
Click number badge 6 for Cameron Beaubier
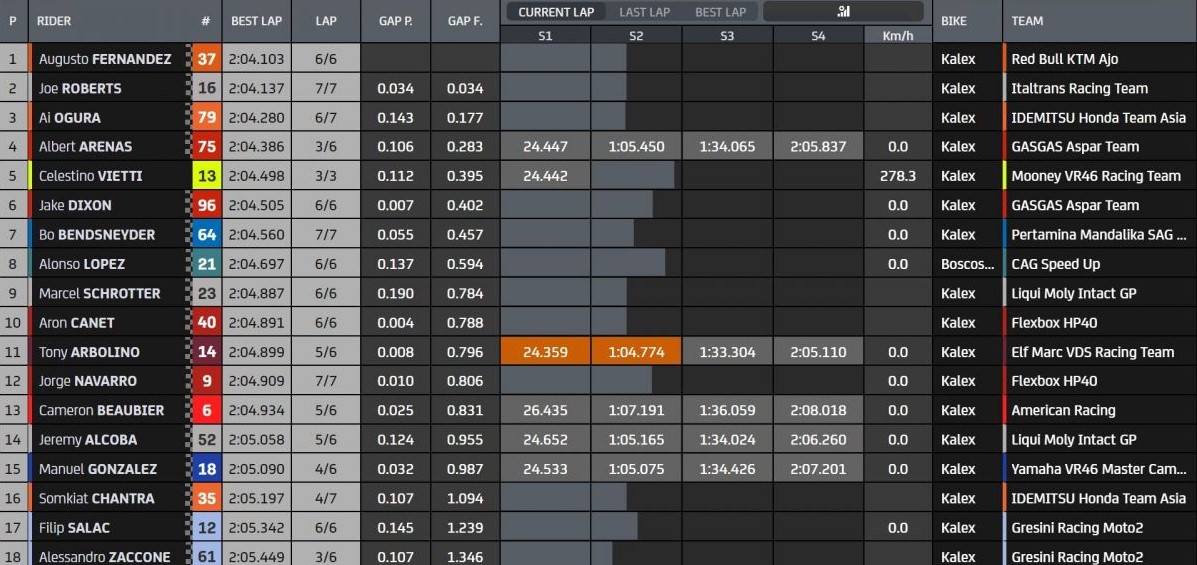coord(207,410)
